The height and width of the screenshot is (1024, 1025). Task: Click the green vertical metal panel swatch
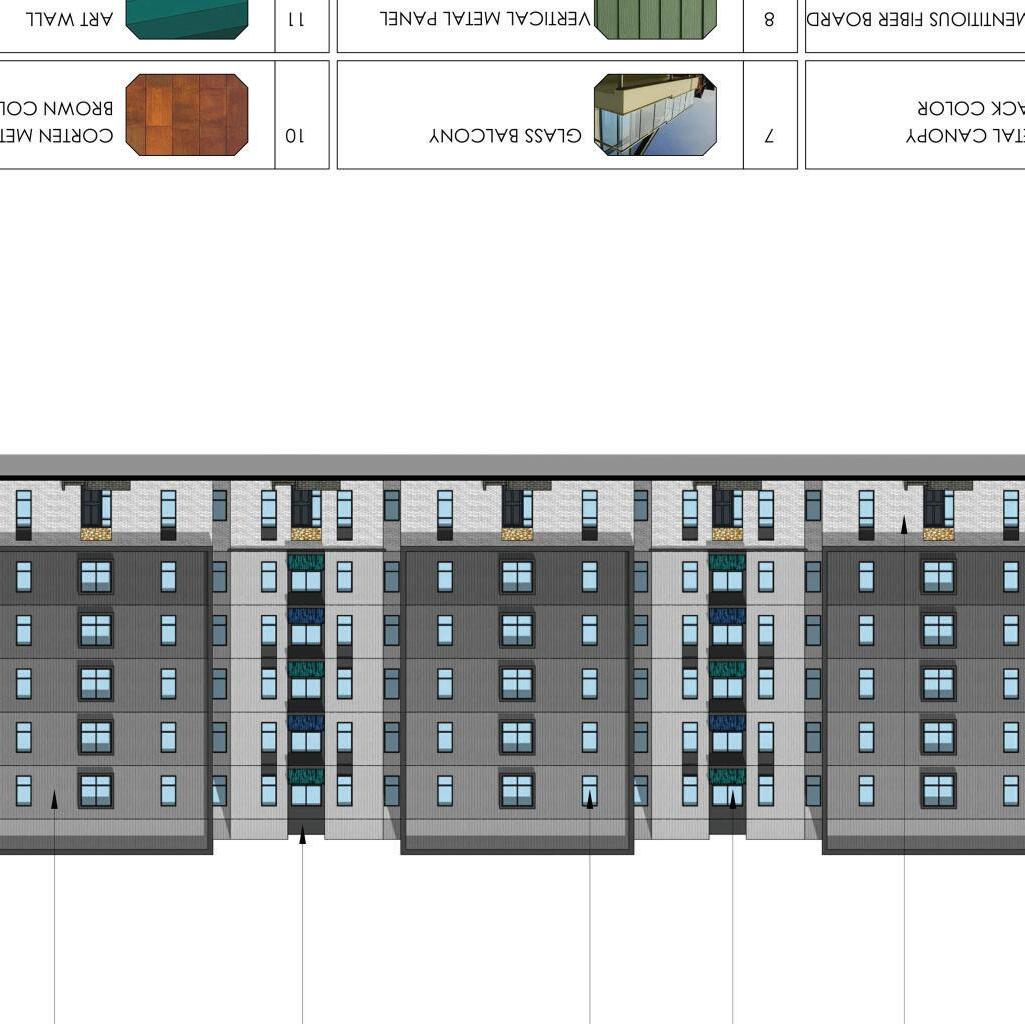tap(656, 19)
